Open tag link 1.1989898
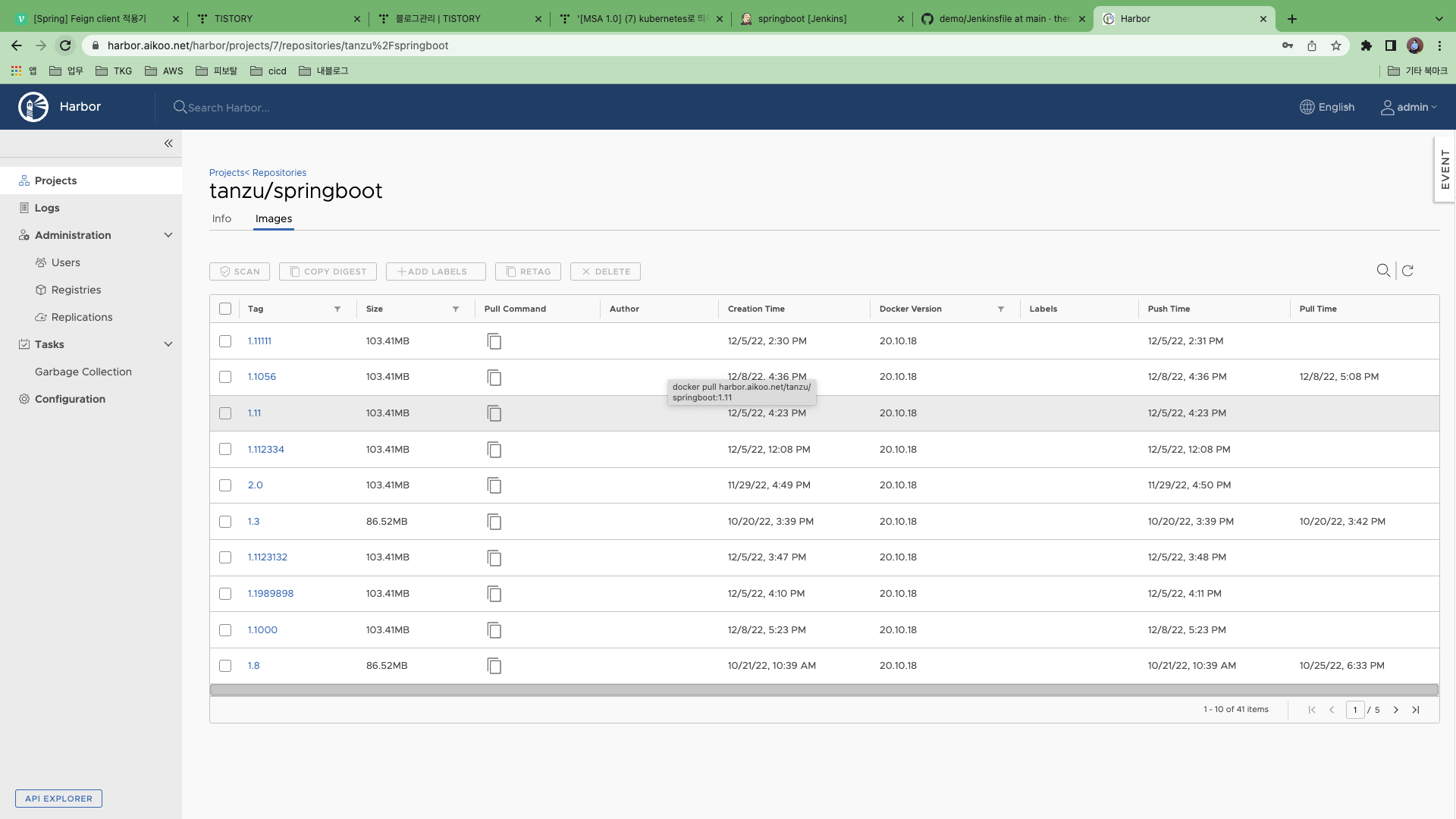 tap(271, 594)
